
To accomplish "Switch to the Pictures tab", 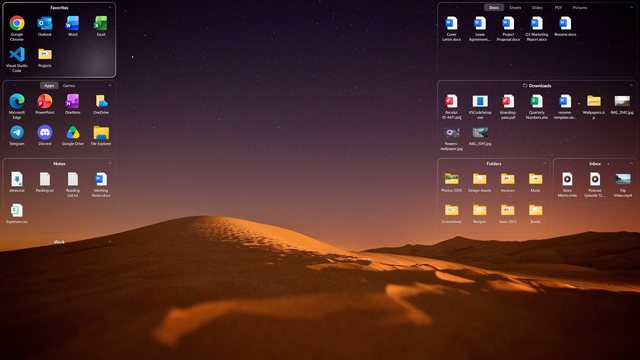I will coord(580,8).
